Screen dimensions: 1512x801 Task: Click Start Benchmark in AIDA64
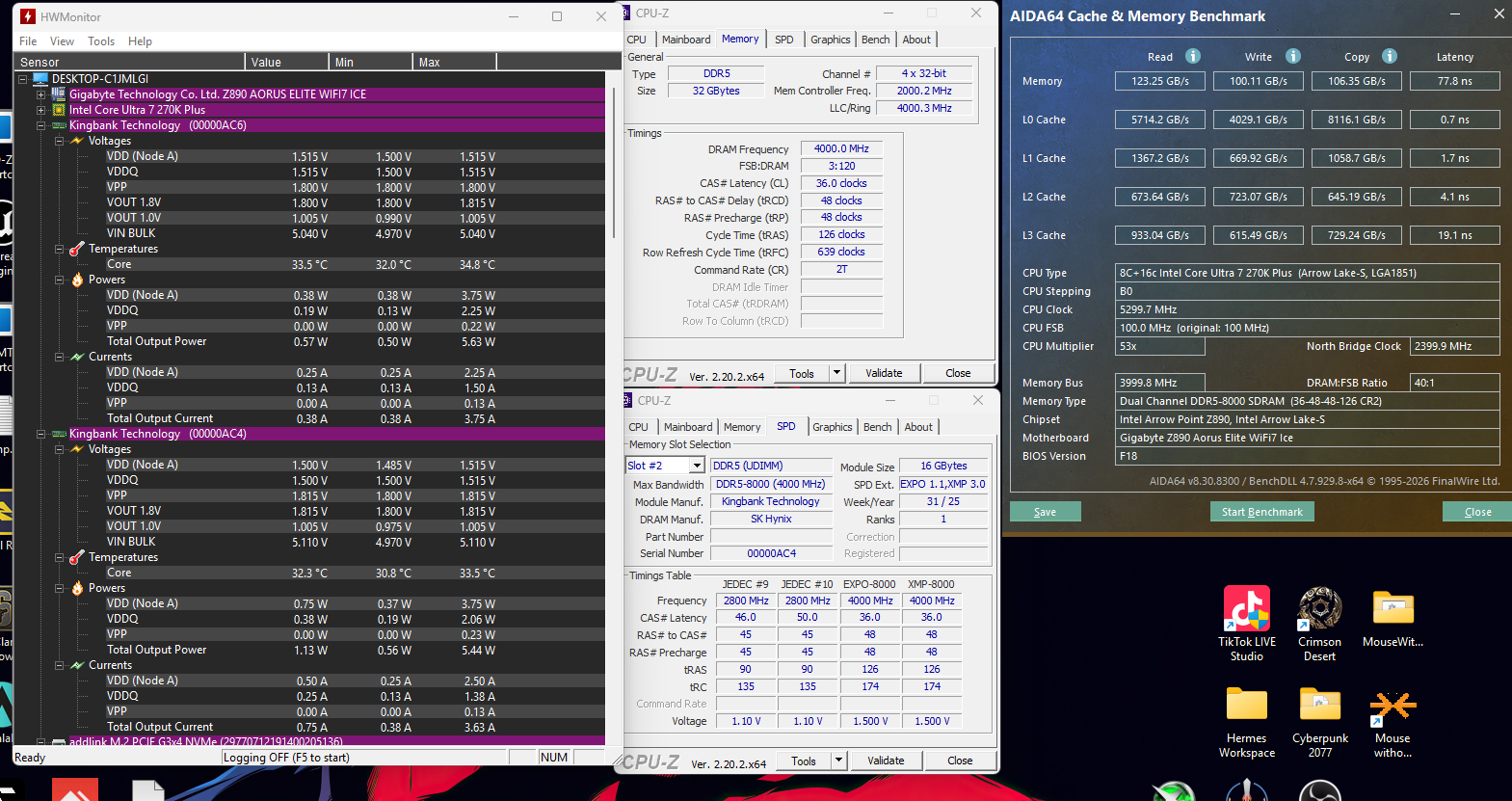coord(1262,512)
